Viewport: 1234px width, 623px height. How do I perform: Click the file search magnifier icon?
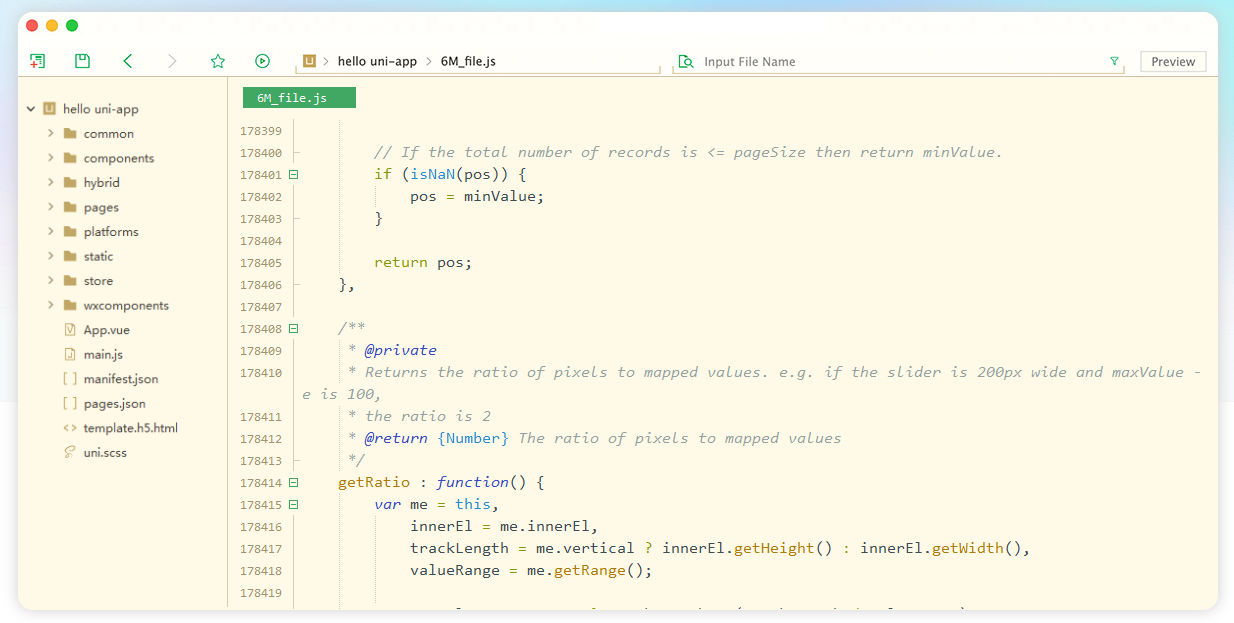(x=685, y=61)
